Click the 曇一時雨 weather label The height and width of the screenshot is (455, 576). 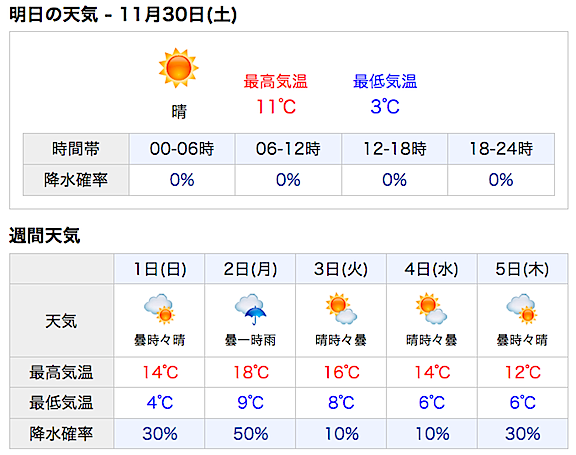[x=250, y=340]
